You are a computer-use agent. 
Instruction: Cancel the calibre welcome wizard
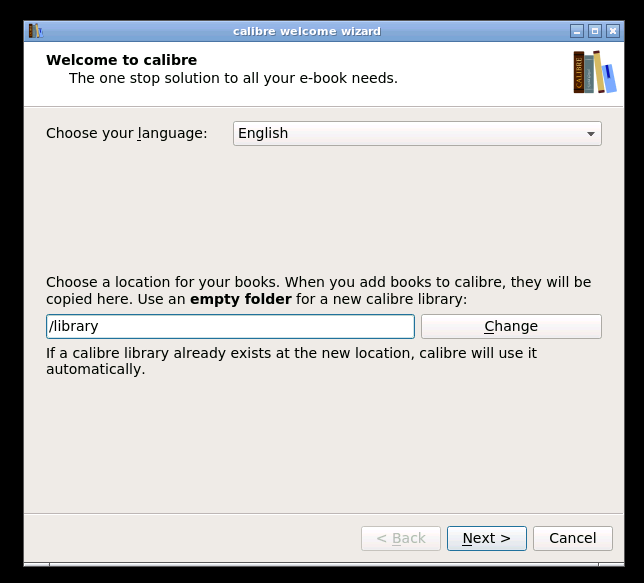(x=573, y=538)
